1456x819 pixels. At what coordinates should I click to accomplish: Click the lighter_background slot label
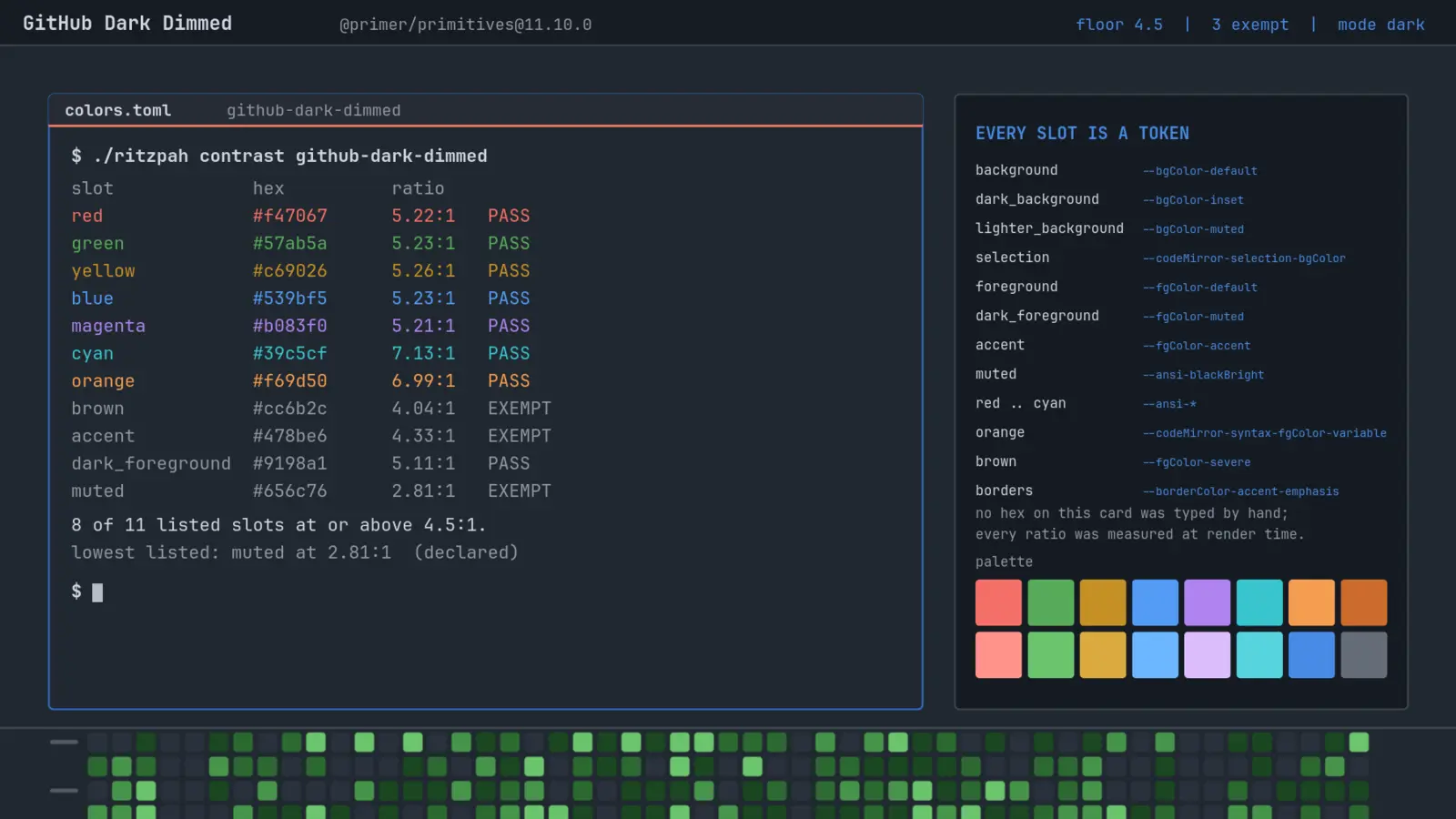tap(1049, 228)
